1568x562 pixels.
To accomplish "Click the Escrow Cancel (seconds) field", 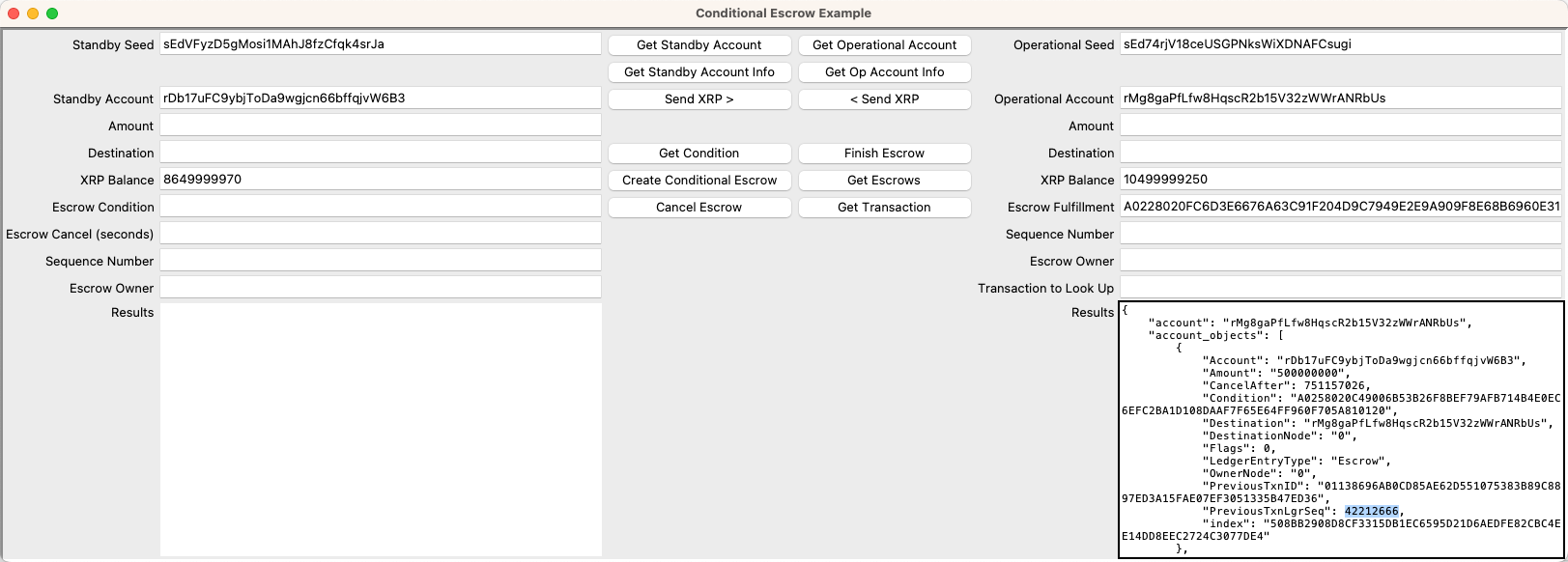I will tap(382, 232).
